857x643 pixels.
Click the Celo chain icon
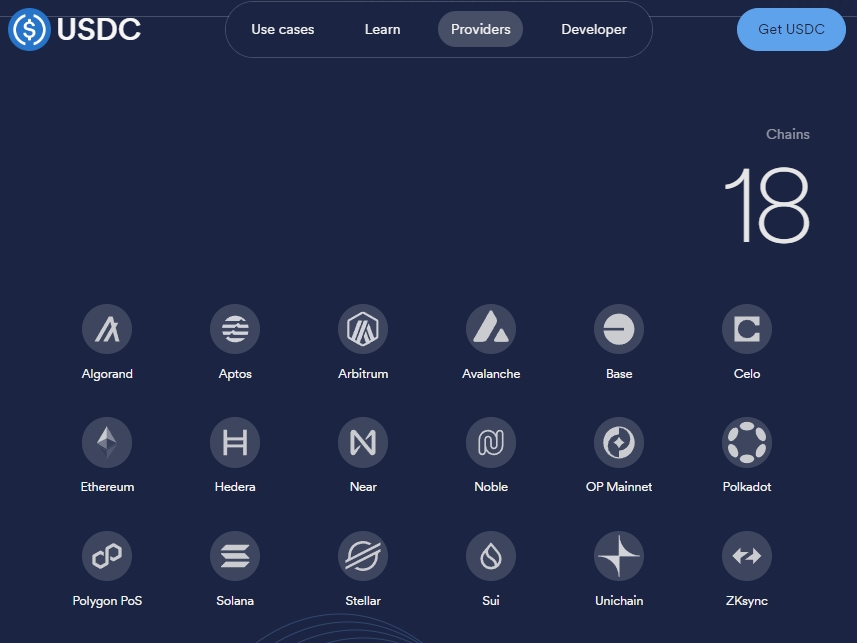[747, 328]
